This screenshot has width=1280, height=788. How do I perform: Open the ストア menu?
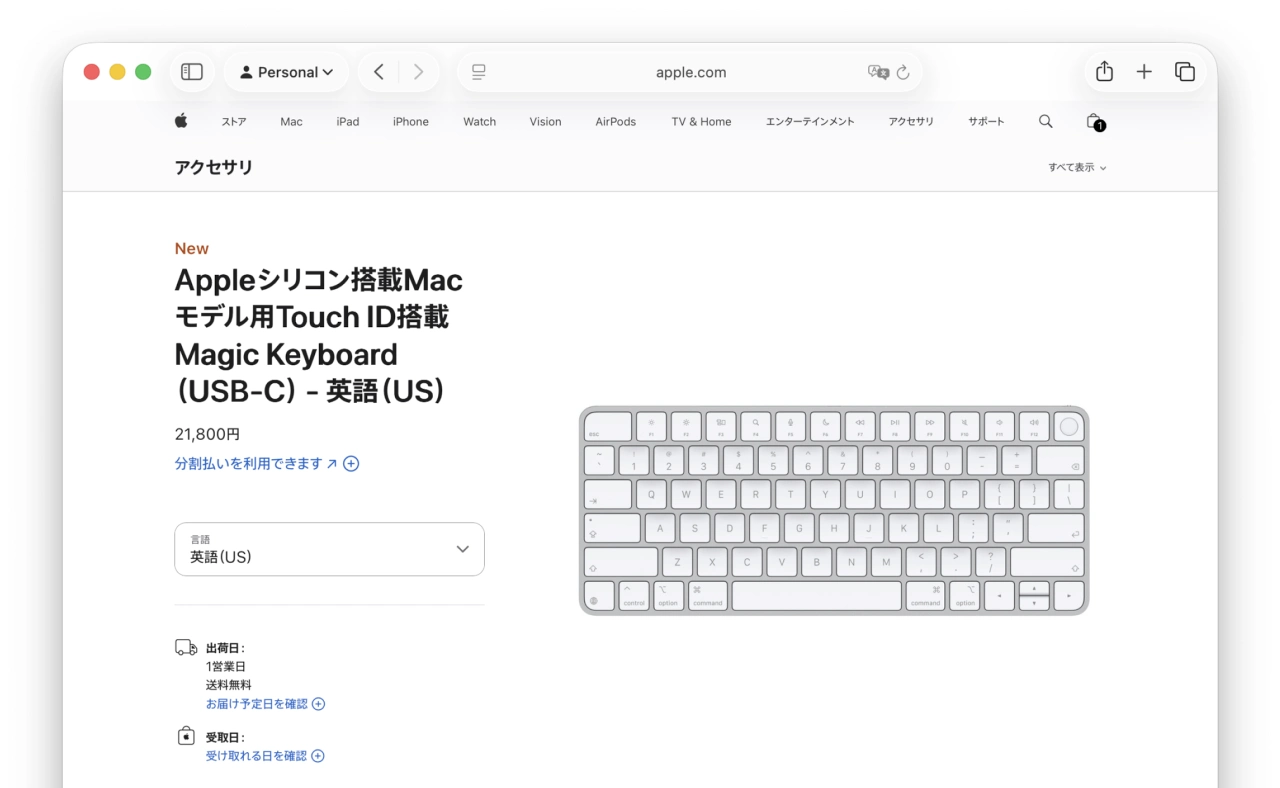pos(234,122)
